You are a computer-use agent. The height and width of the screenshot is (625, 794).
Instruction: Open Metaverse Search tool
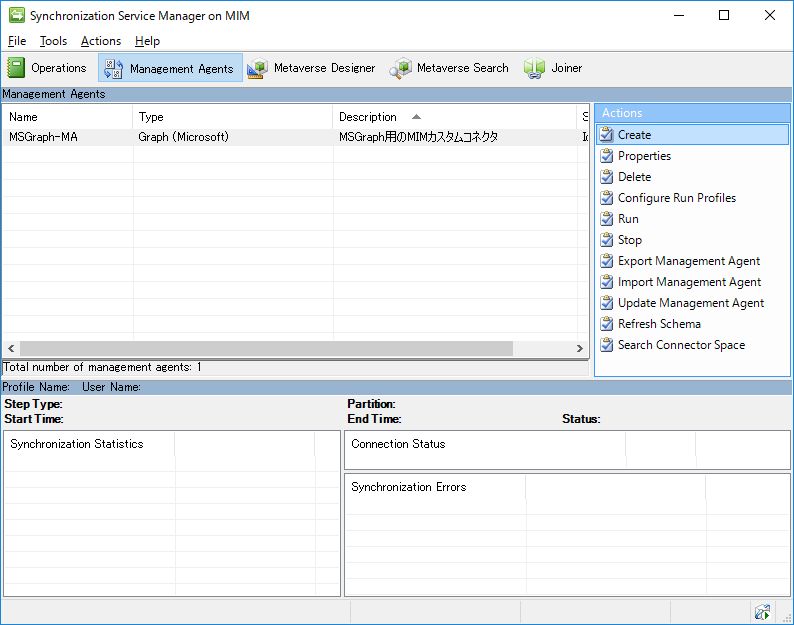[449, 68]
